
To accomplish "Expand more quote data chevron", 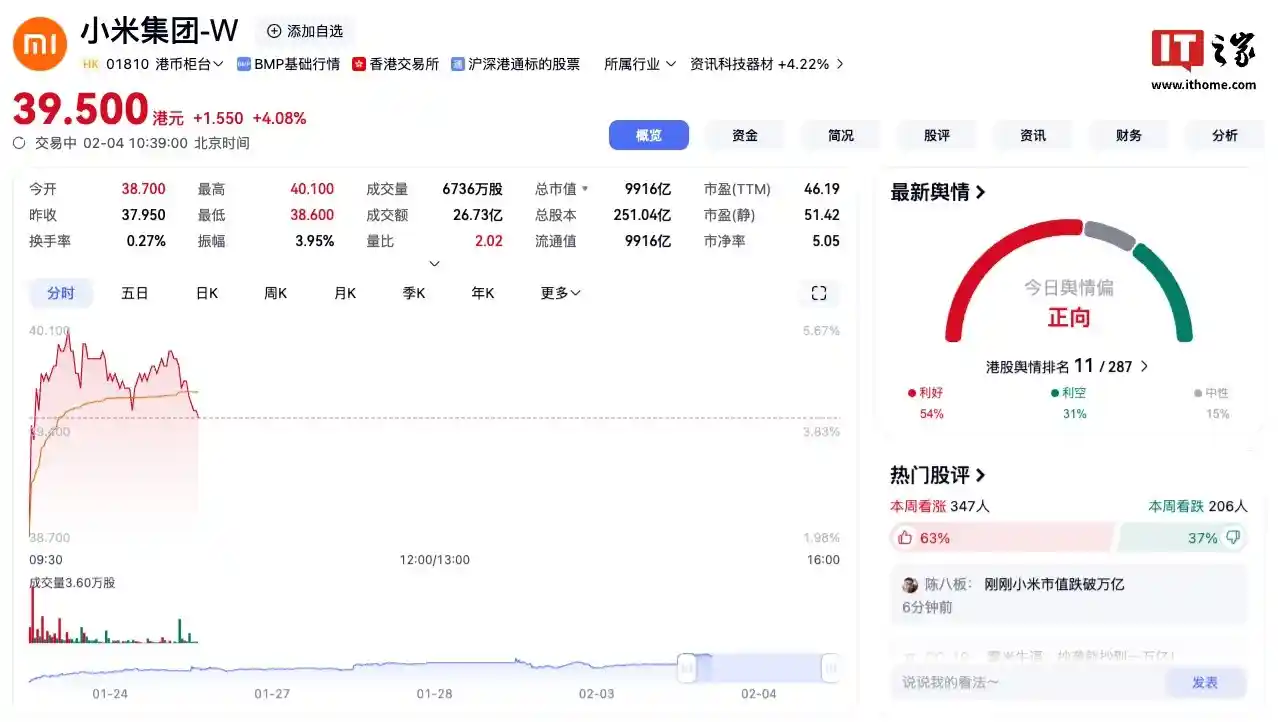I will coord(434,264).
